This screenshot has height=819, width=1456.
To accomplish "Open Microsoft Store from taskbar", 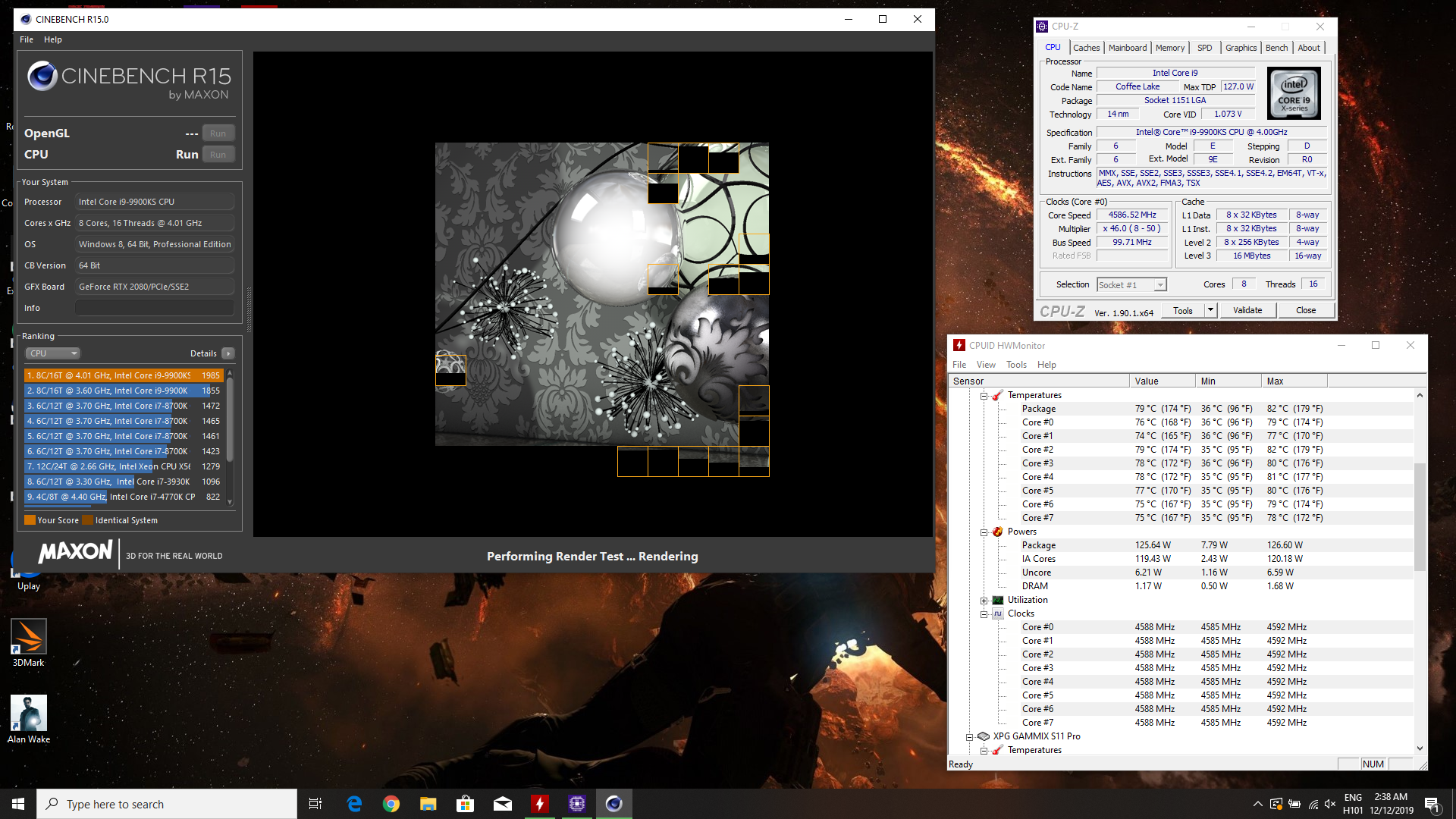I will point(465,804).
